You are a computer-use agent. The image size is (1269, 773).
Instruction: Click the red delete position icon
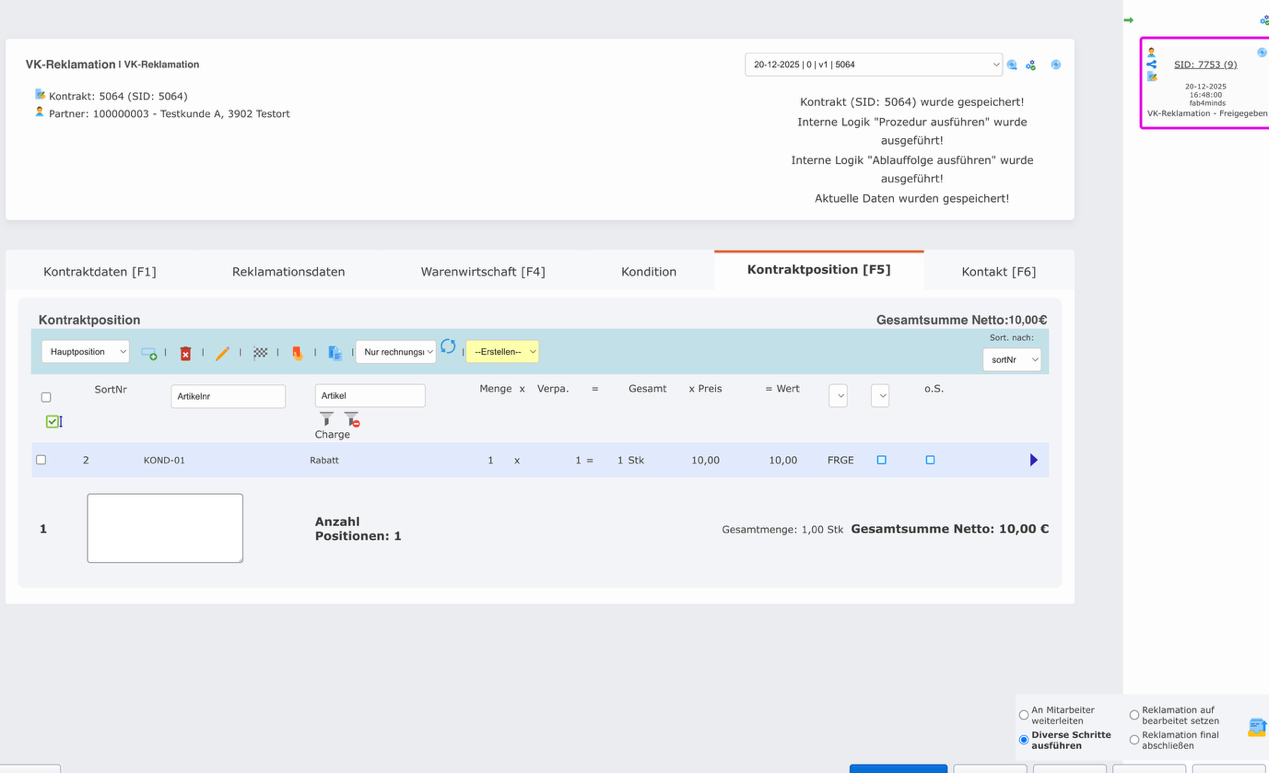185,353
